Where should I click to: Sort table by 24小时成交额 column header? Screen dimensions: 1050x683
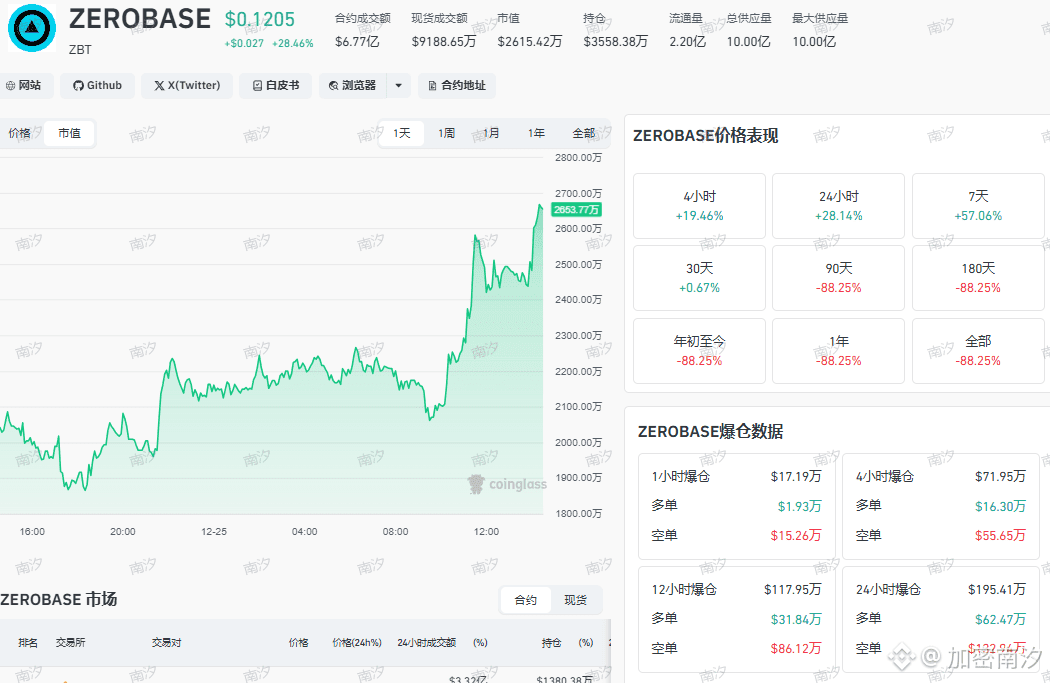coord(427,643)
